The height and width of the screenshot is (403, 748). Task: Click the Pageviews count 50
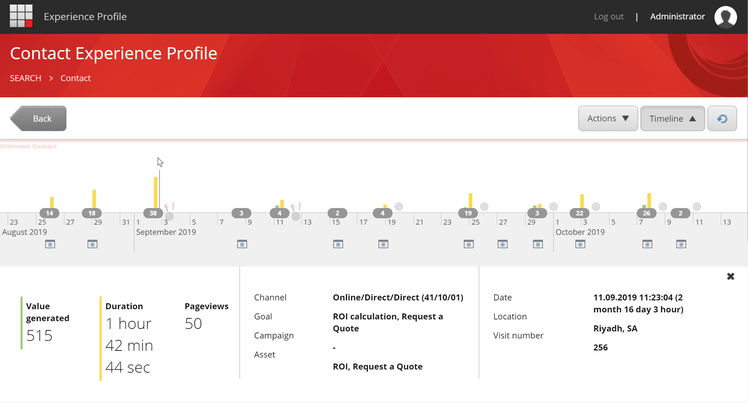click(x=193, y=324)
